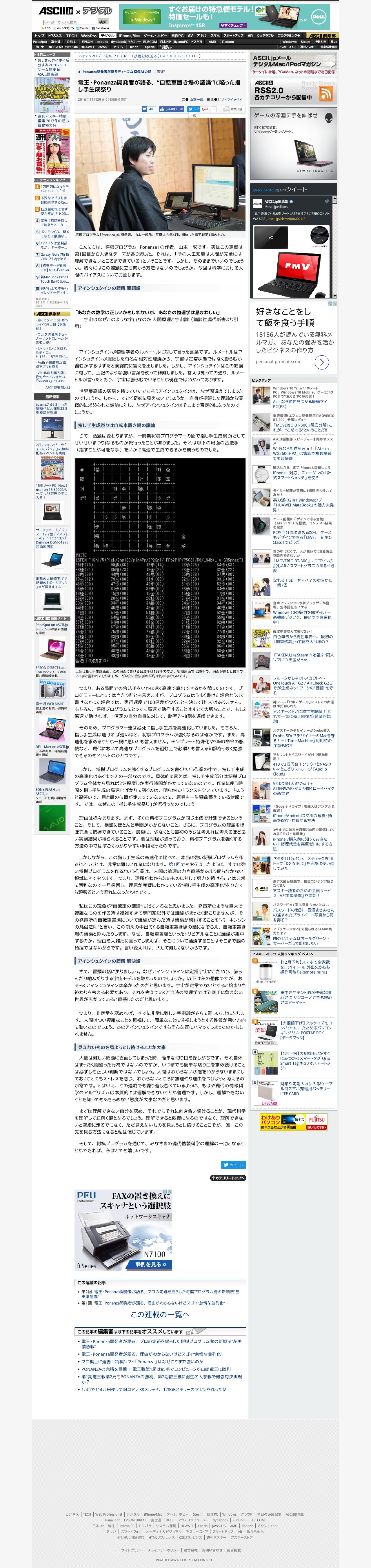Click the orange RSS2.0 feed icon
The height and width of the screenshot is (1568, 371).
(326, 93)
